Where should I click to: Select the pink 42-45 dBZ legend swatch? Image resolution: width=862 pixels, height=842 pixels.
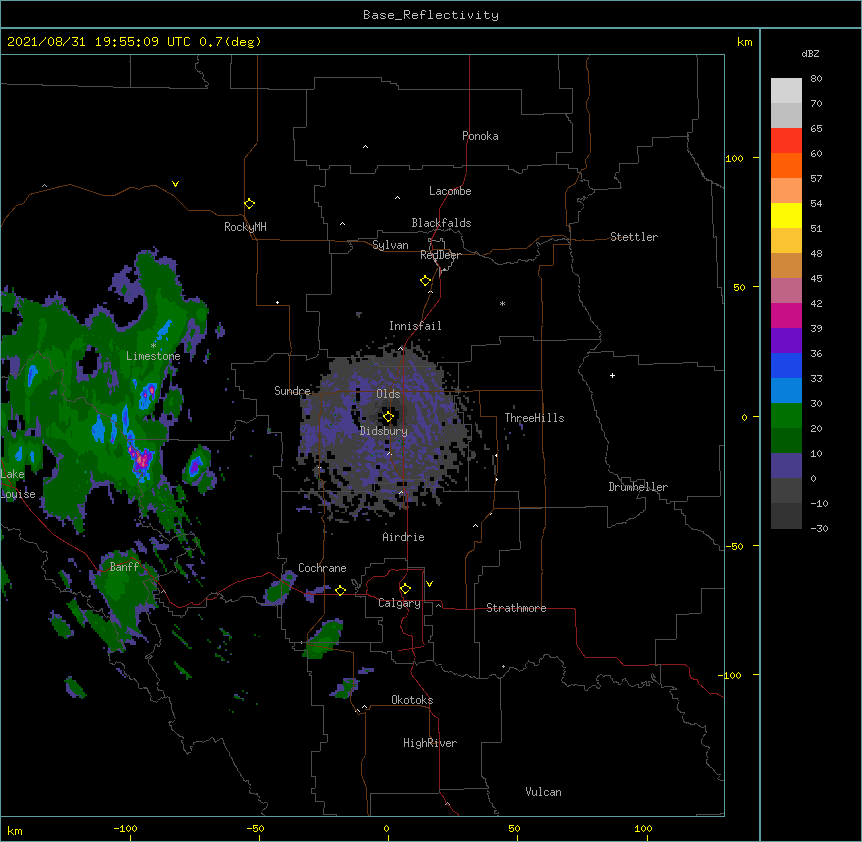pos(786,291)
